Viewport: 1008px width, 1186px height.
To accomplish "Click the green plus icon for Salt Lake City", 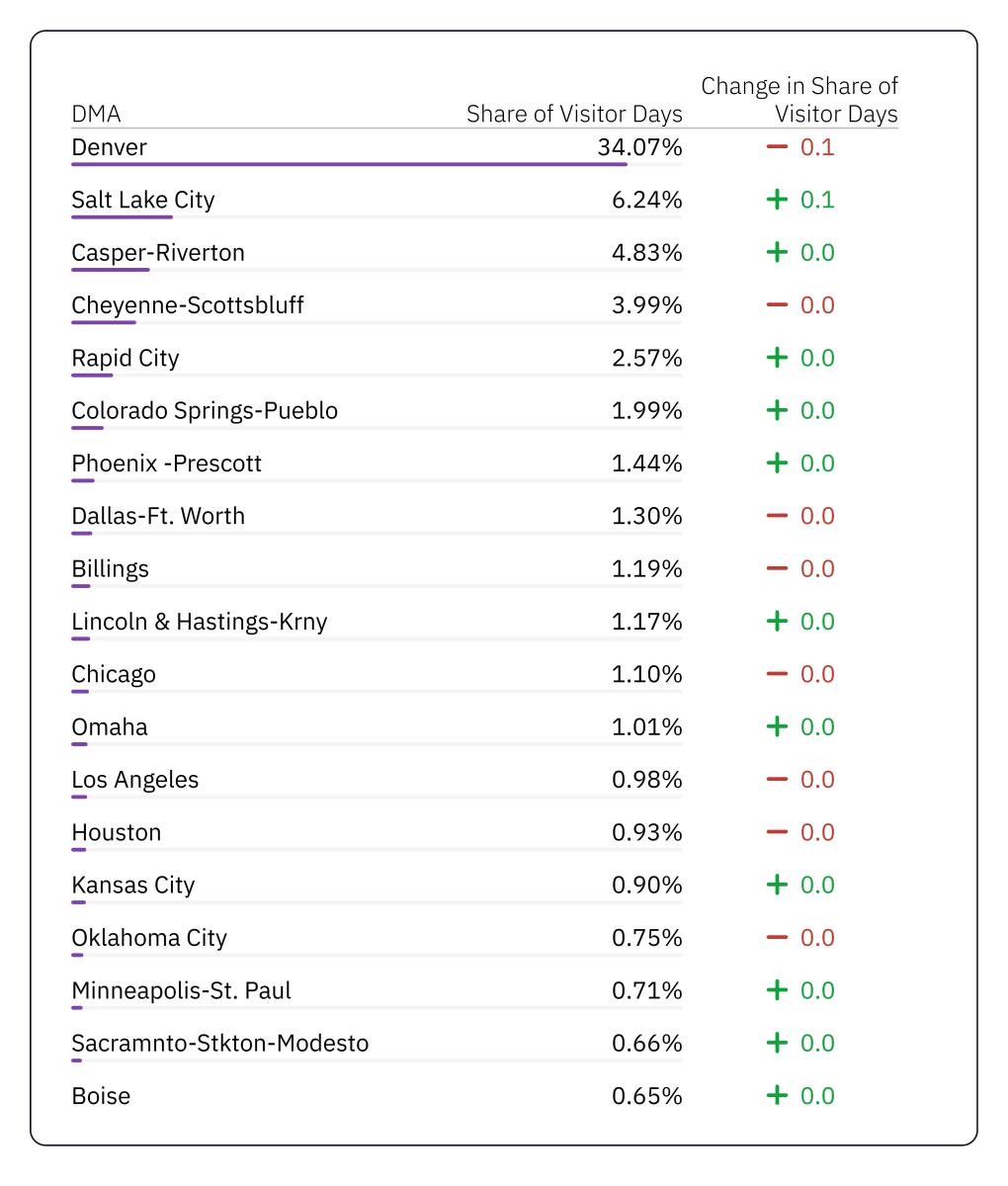I will tap(777, 200).
